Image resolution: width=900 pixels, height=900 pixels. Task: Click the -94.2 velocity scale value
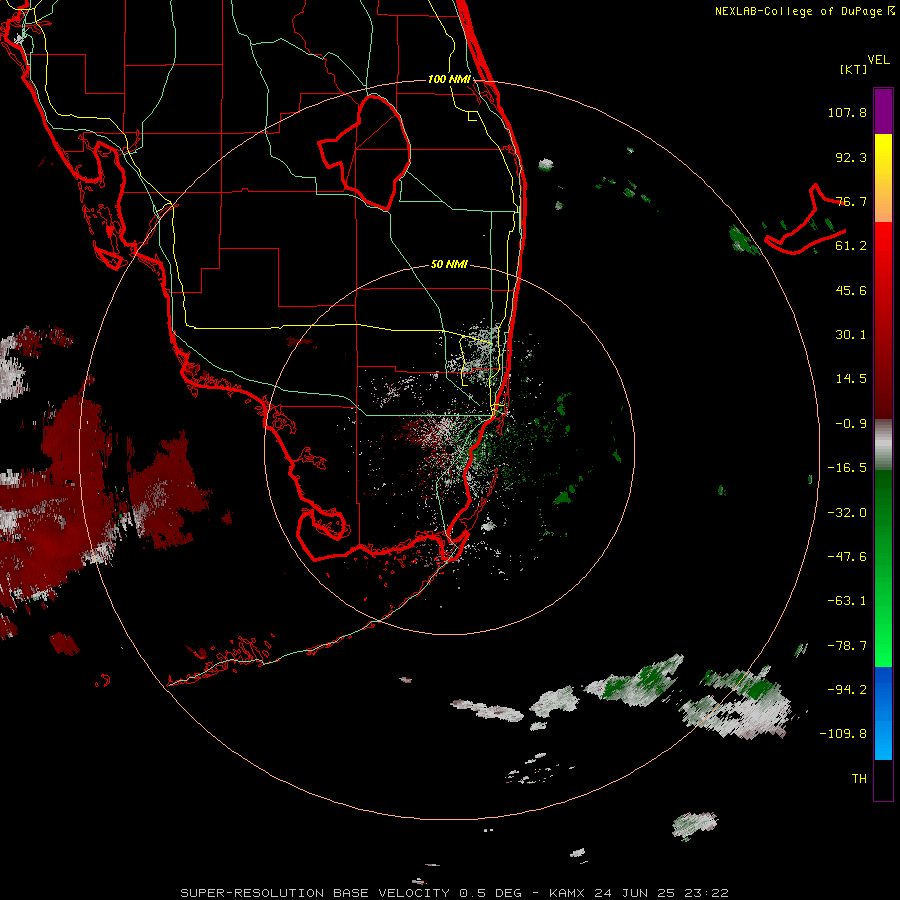coord(847,689)
